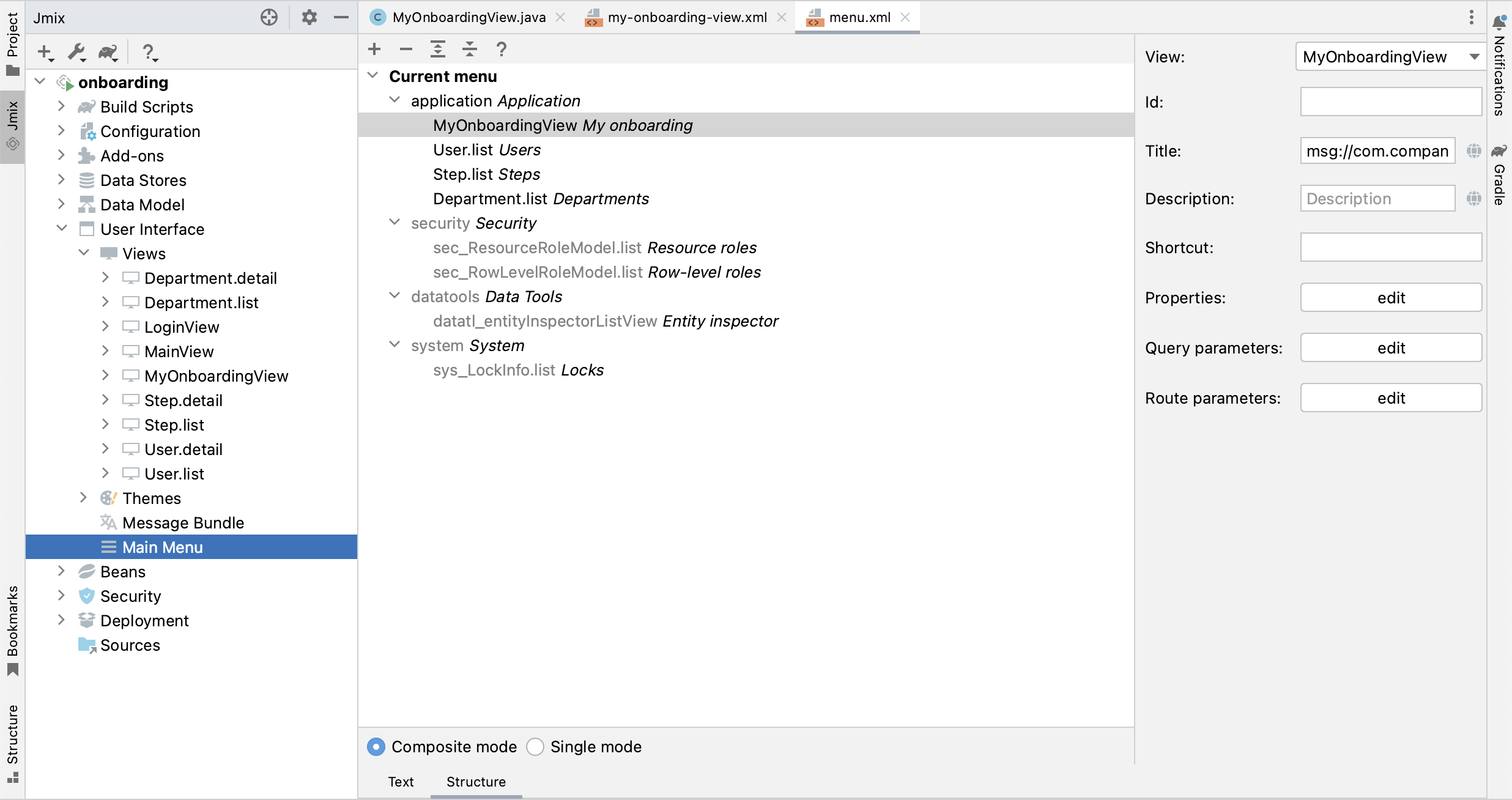The width and height of the screenshot is (1512, 800).
Task: Select the Single mode radio button
Action: [x=535, y=746]
